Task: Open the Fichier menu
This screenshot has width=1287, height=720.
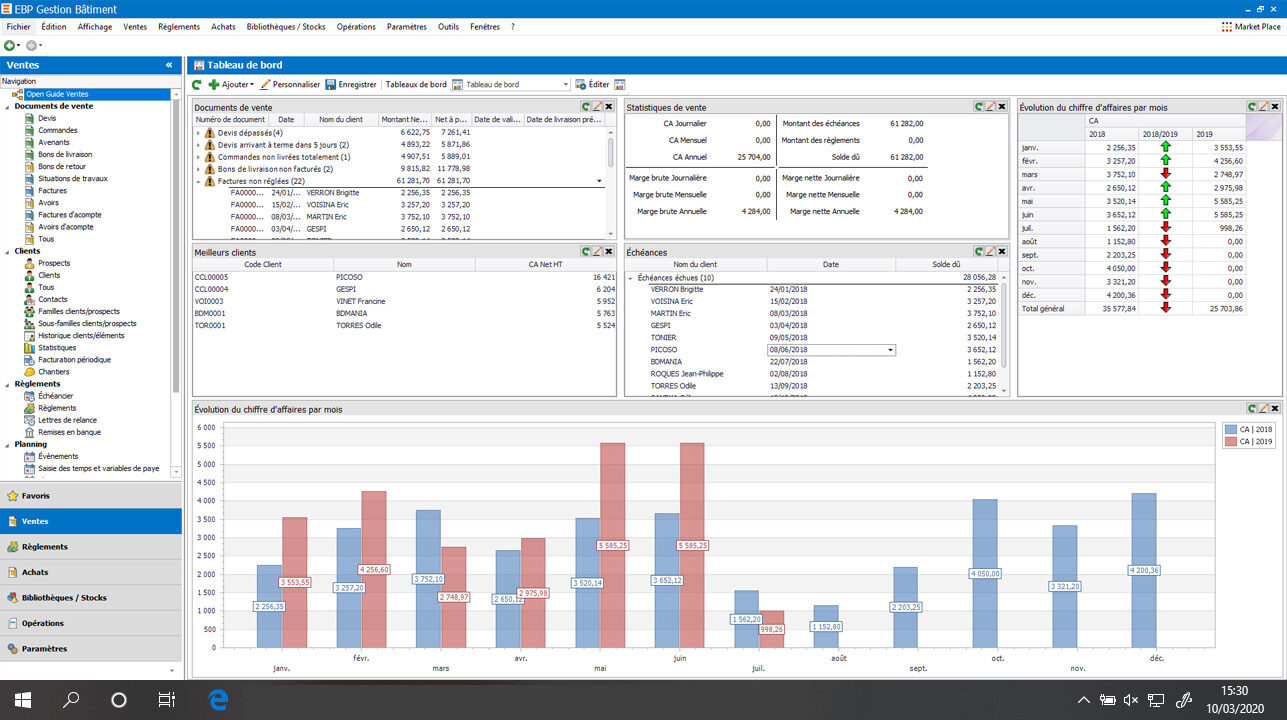Action: pyautogui.click(x=18, y=27)
